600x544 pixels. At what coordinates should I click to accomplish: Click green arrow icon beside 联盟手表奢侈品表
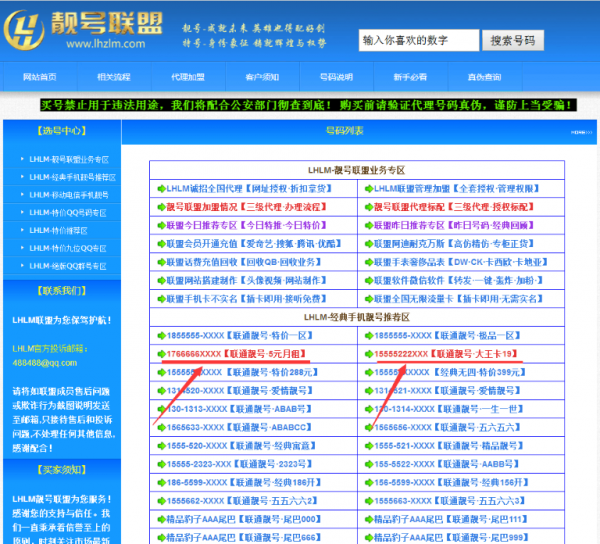[369, 262]
